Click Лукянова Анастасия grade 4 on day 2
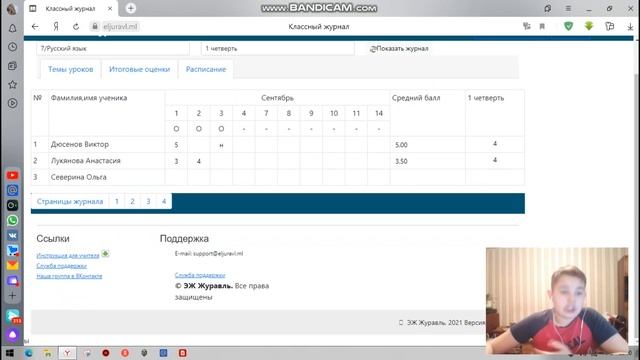This screenshot has height=360, width=640. [x=199, y=161]
